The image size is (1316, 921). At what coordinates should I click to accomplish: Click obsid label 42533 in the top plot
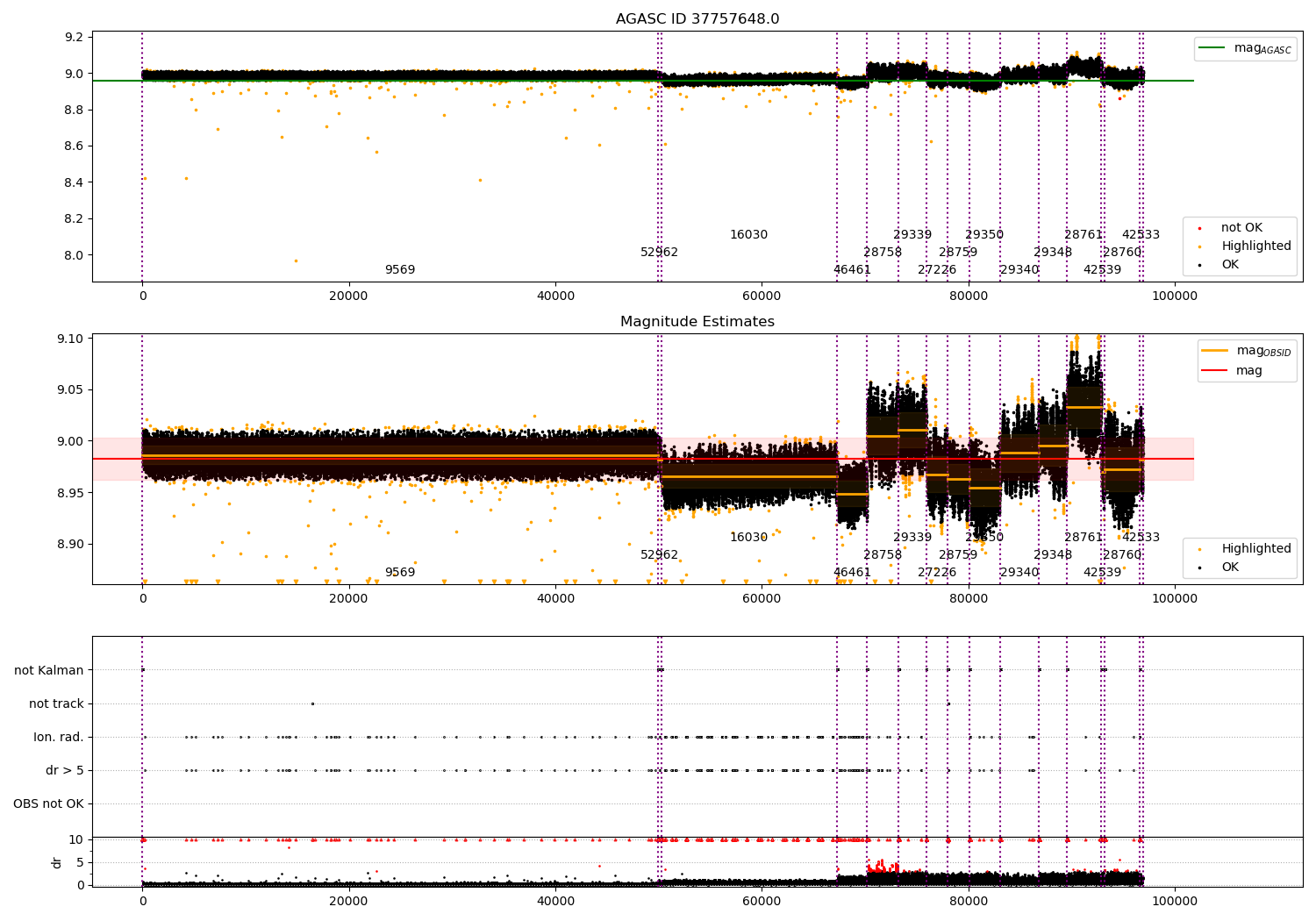coord(1141,235)
